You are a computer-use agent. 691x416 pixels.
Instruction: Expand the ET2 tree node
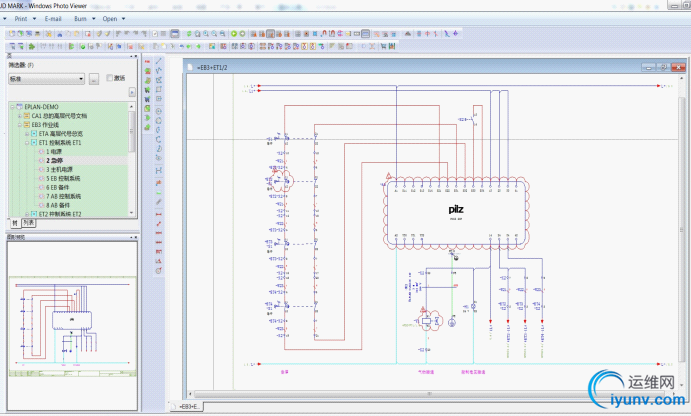click(x=27, y=214)
